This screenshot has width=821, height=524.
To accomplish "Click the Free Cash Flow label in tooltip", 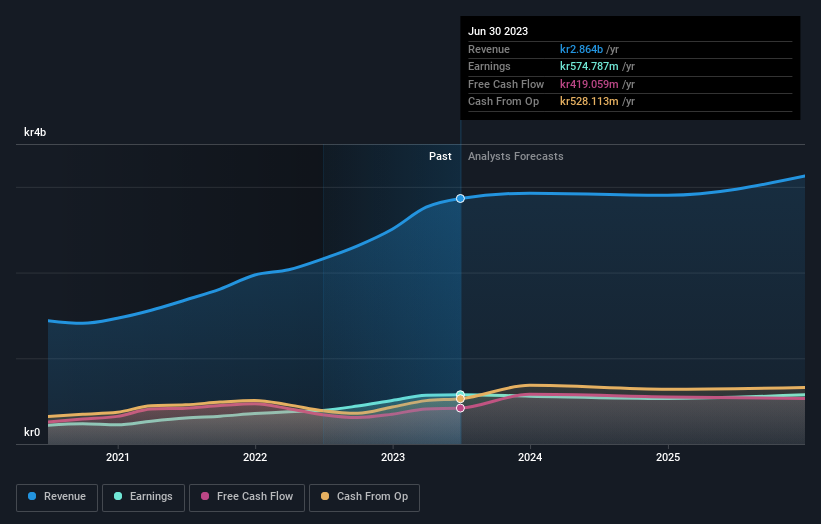I will tap(506, 84).
